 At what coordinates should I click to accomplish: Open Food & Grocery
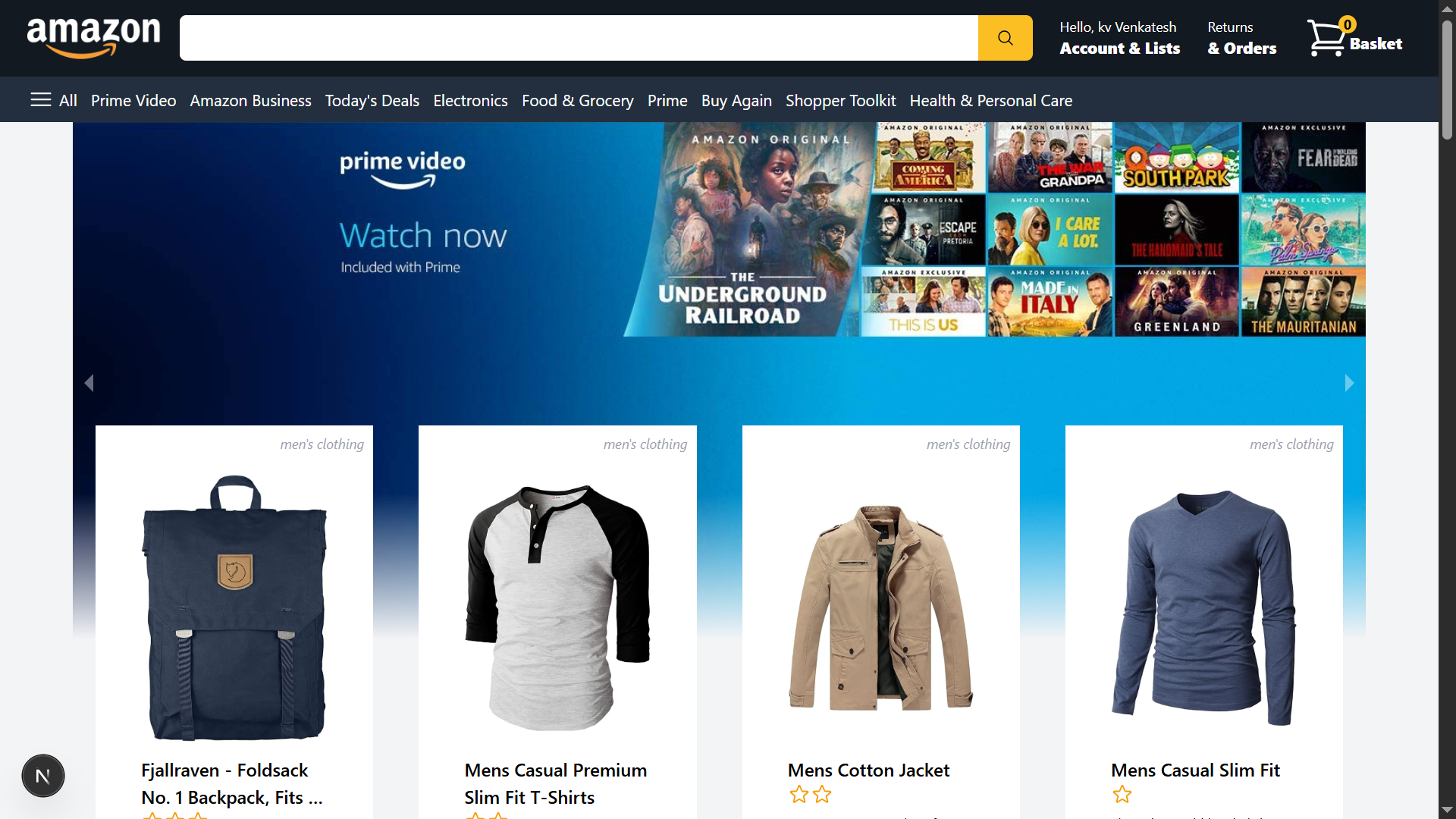point(578,100)
